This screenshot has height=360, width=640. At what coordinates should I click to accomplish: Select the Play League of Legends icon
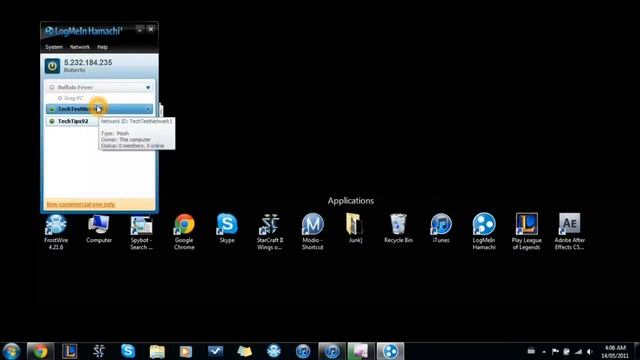[527, 232]
